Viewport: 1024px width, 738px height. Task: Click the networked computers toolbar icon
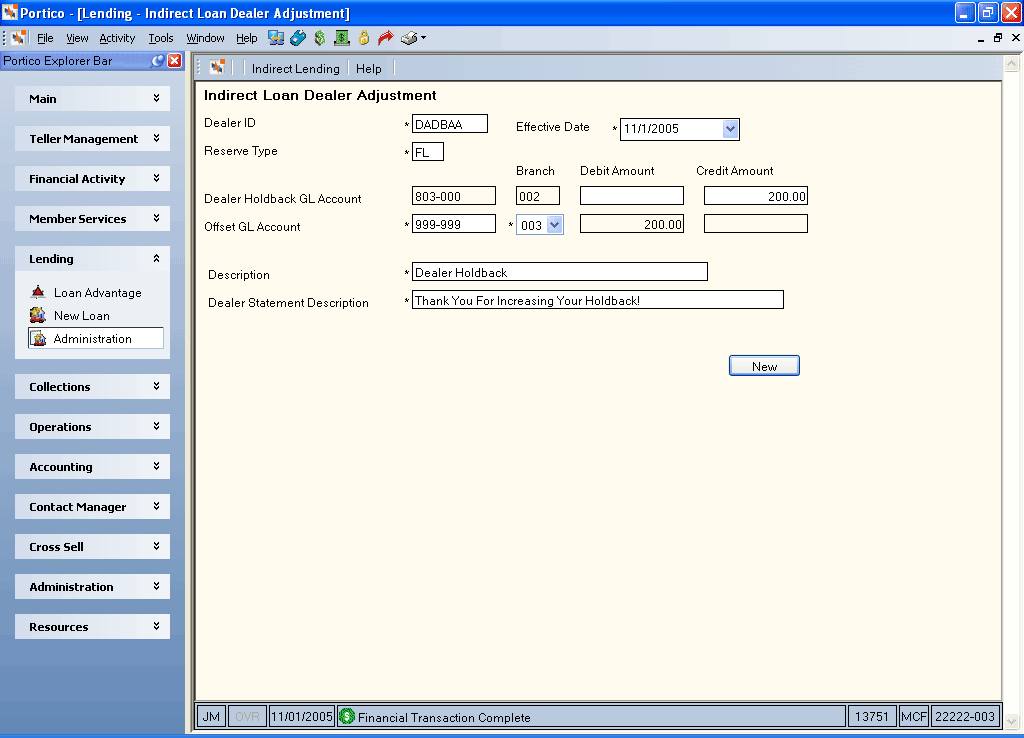click(276, 38)
